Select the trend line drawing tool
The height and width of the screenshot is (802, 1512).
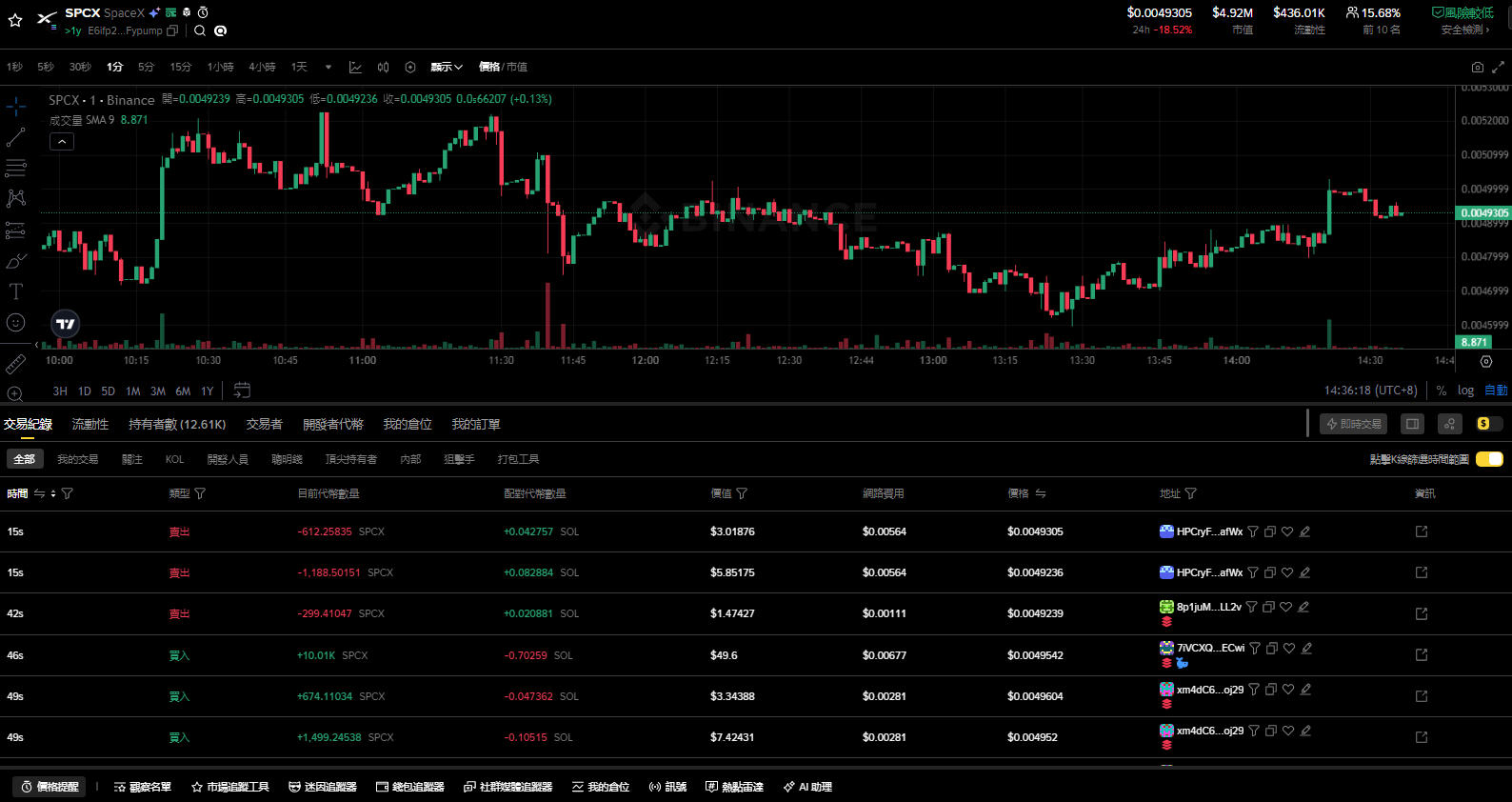click(x=15, y=138)
